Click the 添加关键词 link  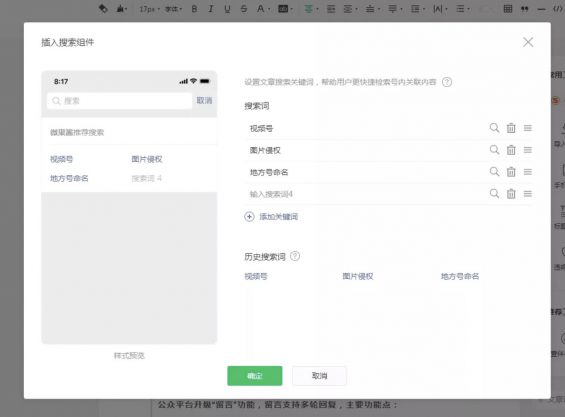pyautogui.click(x=279, y=217)
